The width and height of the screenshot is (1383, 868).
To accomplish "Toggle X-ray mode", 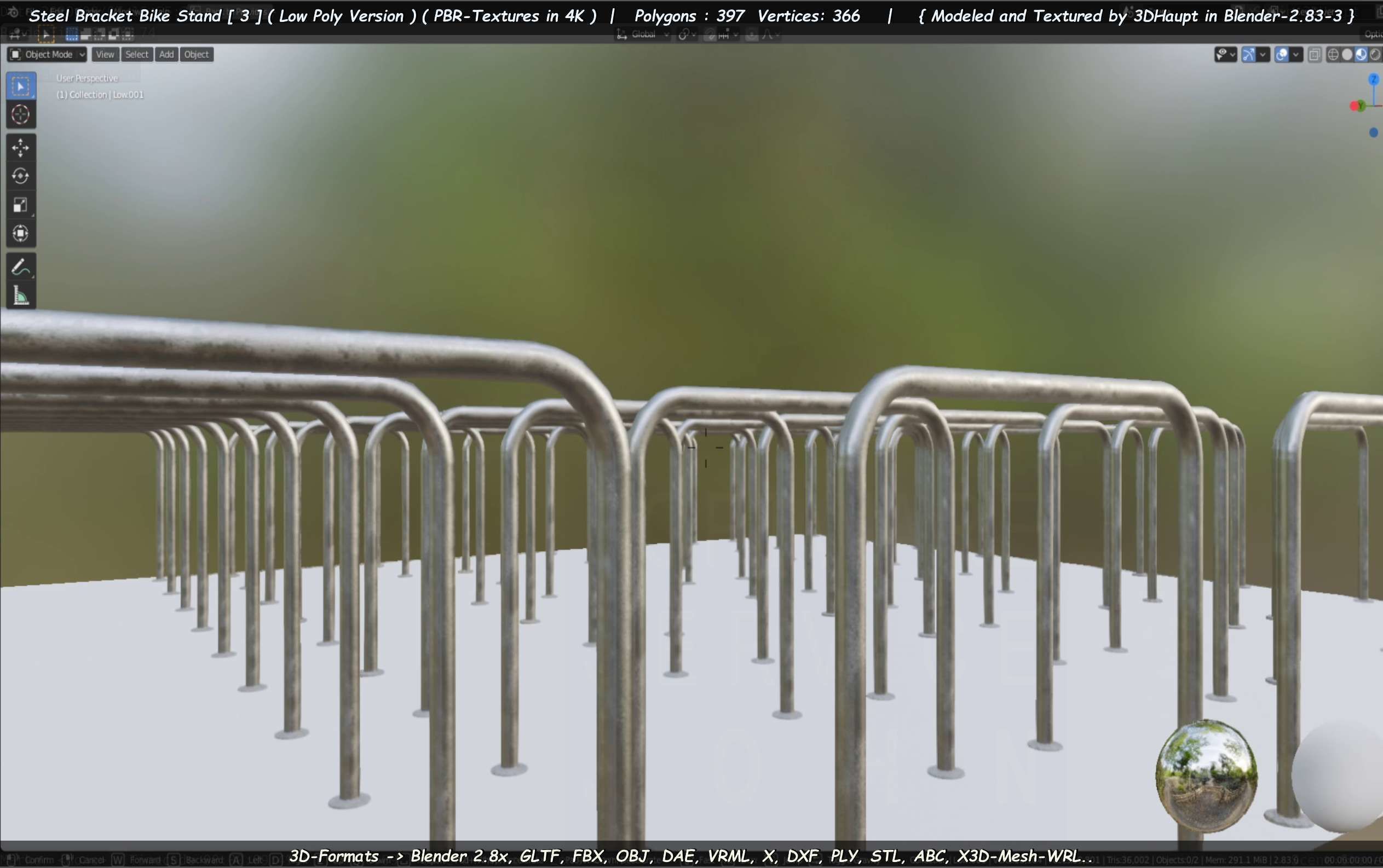I will 1314,55.
